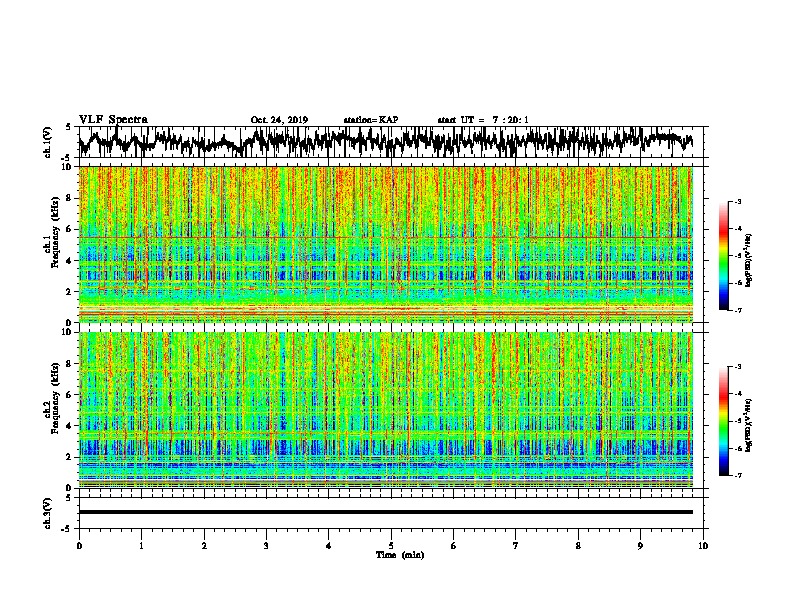The width and height of the screenshot is (792, 612).
Task: Click the "-3" label on ch.1 color bar
Action: [737, 201]
